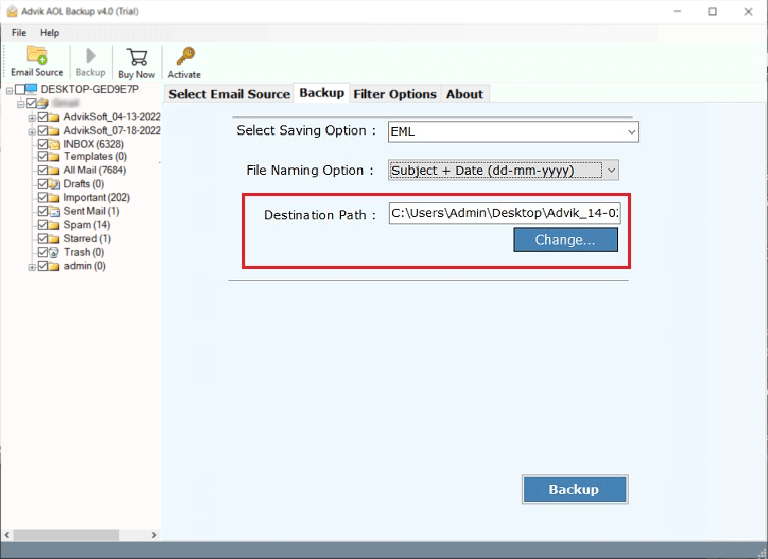Image resolution: width=768 pixels, height=559 pixels.
Task: Uncheck the Starred (1) checkbox
Action: point(43,239)
